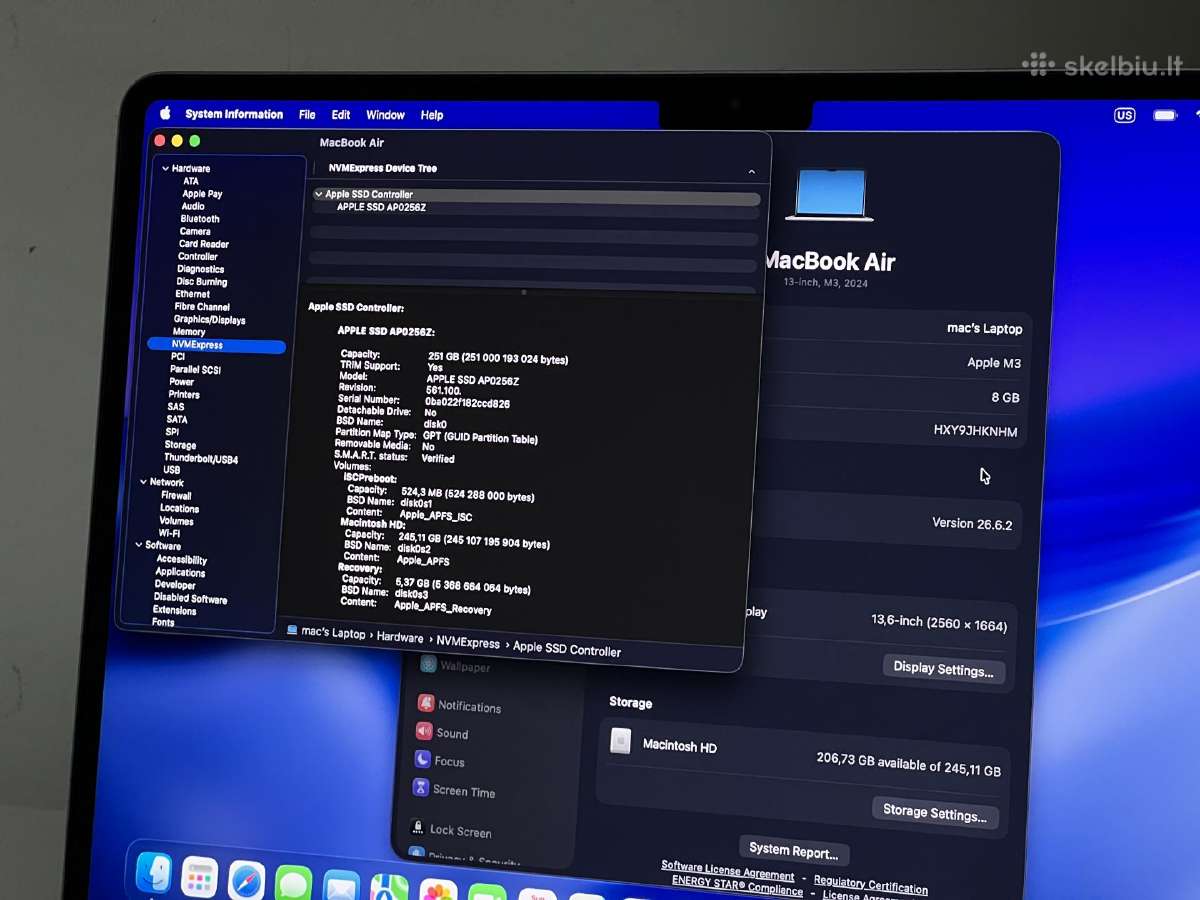This screenshot has height=900, width=1200.
Task: Open Launchpad apps icon in Dock
Action: tap(200, 877)
